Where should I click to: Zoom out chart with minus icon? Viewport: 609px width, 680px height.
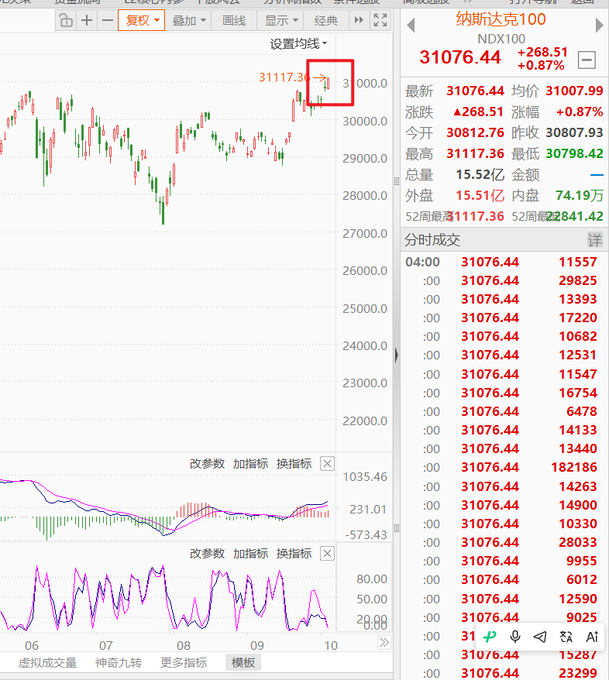[107, 20]
